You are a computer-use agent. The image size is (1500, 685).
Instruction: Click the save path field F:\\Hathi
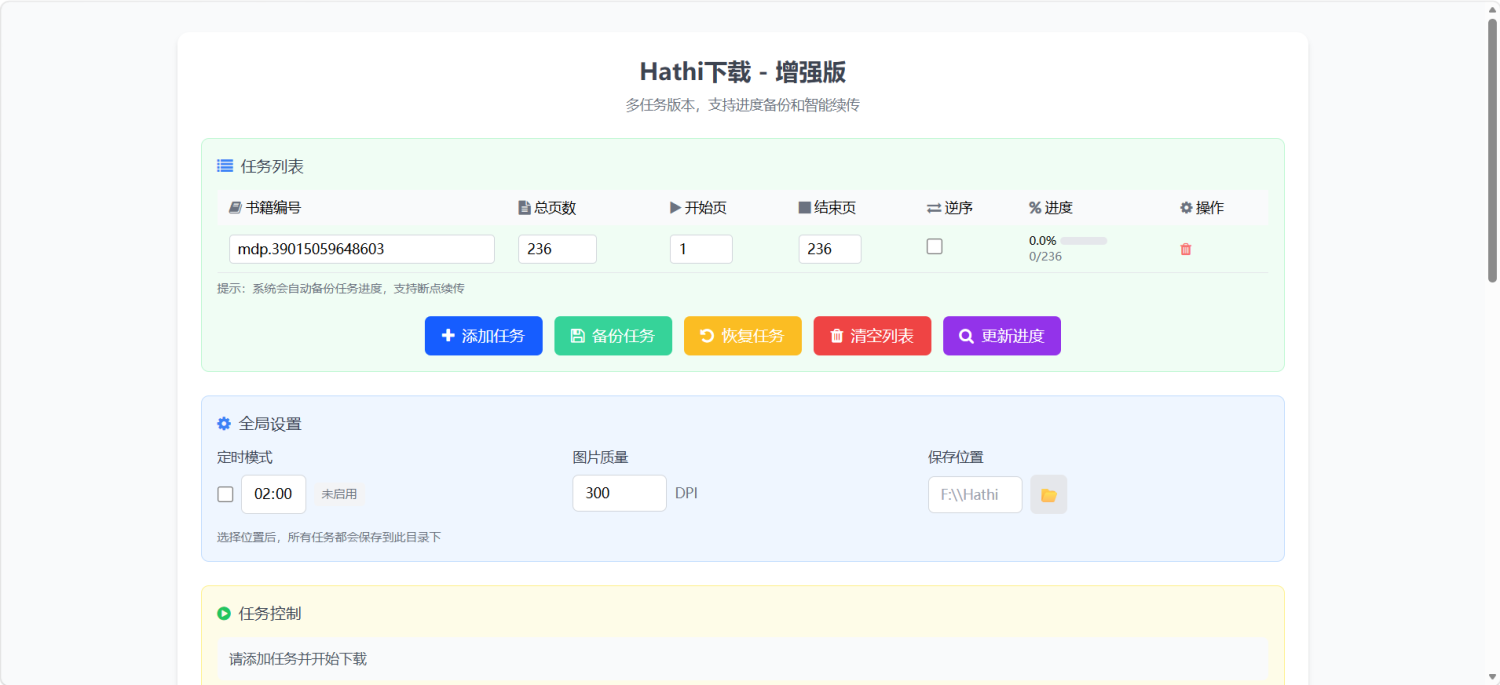[x=976, y=495]
